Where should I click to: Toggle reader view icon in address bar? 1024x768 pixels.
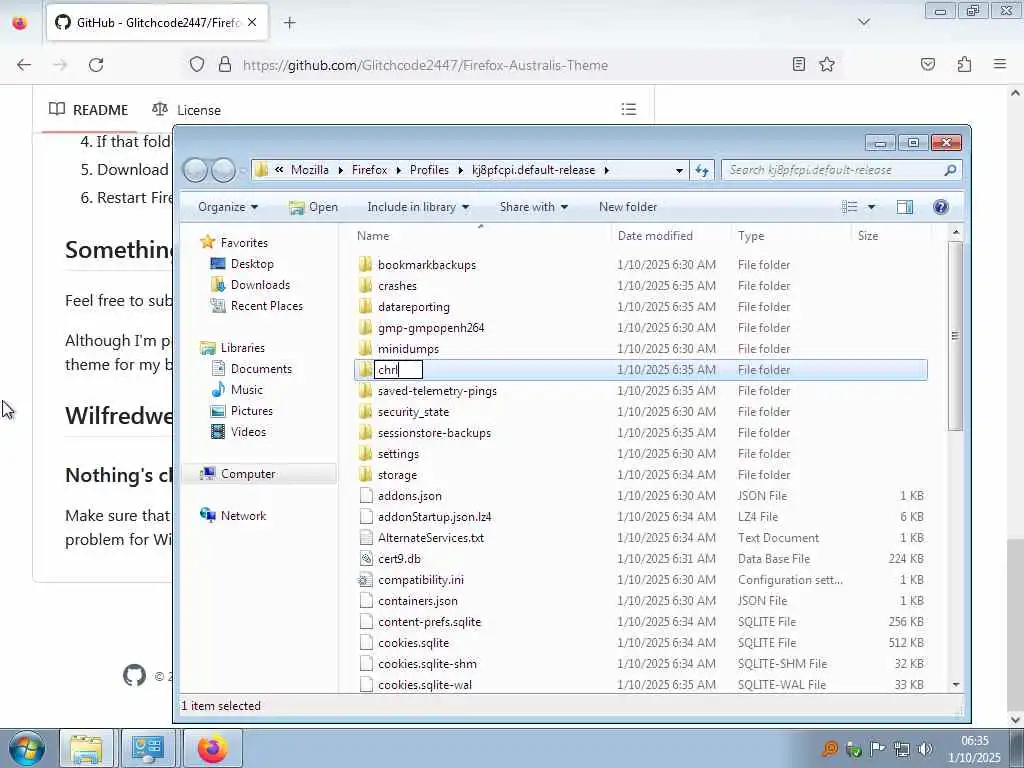tap(798, 64)
